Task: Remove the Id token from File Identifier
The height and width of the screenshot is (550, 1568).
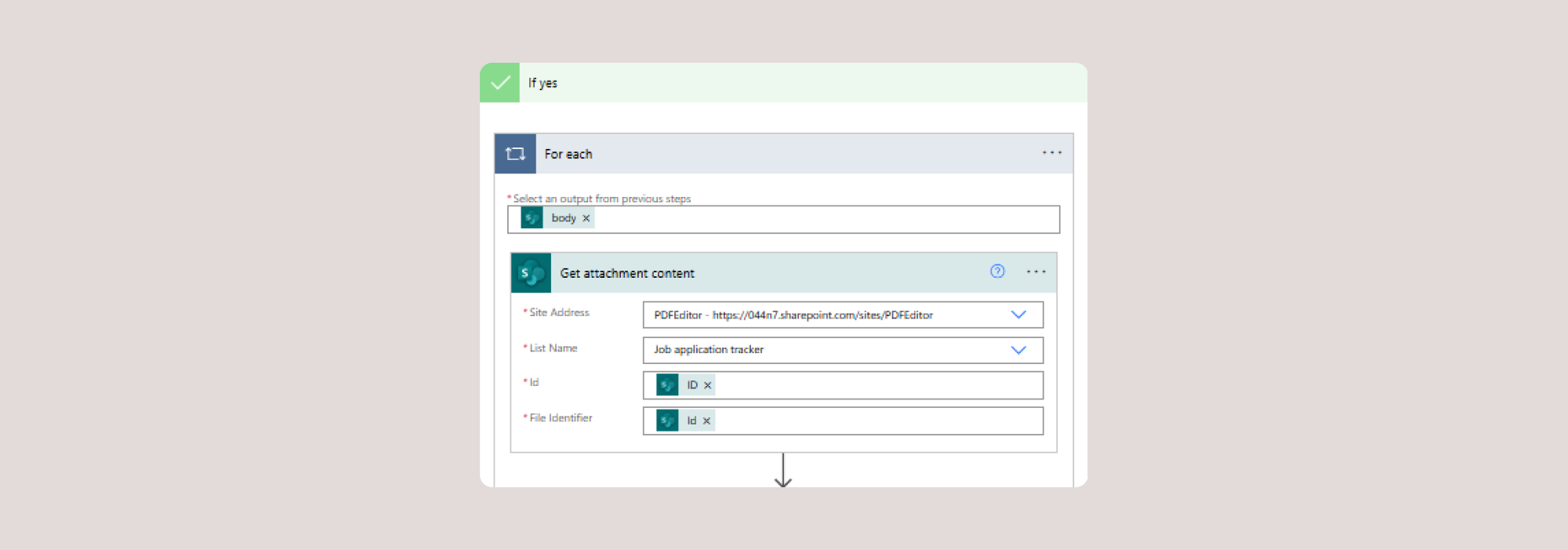Action: coord(706,421)
